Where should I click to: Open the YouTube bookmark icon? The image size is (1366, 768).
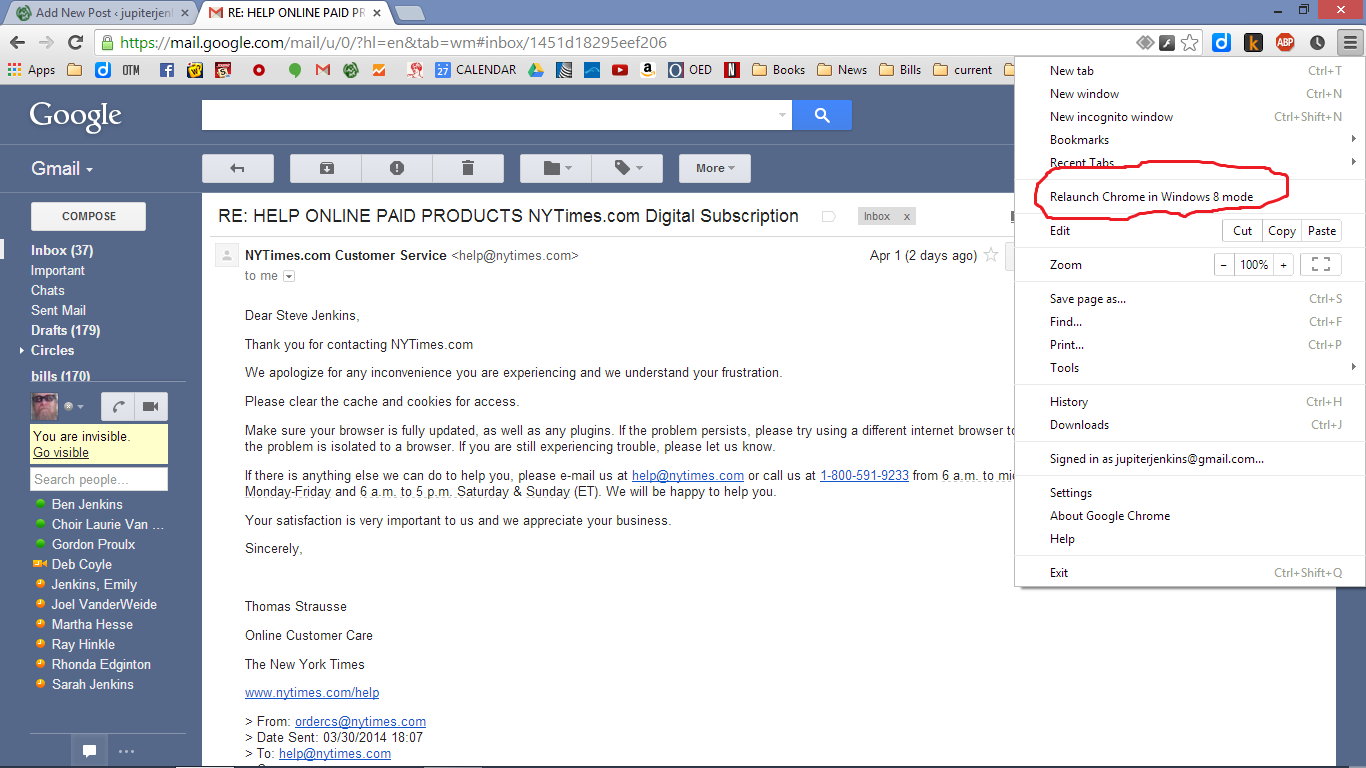[620, 70]
